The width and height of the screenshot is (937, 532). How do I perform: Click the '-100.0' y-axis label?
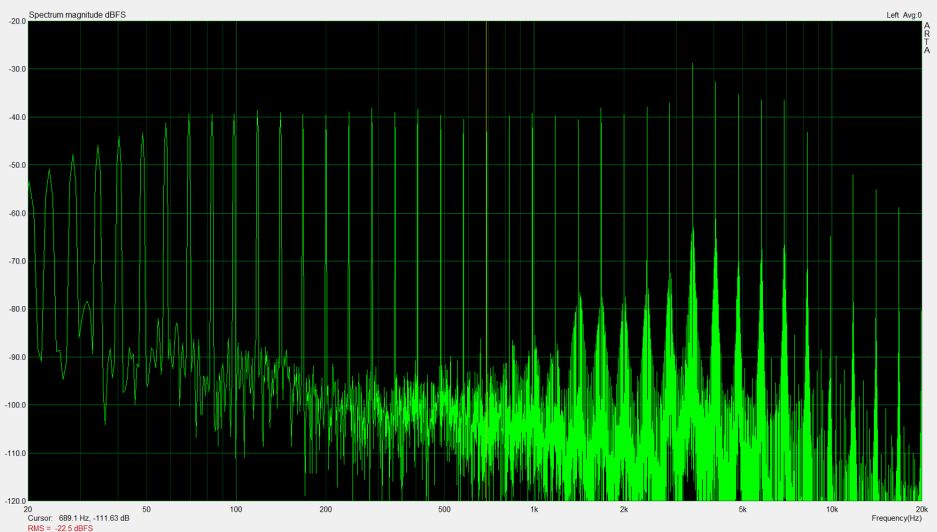coord(16,405)
